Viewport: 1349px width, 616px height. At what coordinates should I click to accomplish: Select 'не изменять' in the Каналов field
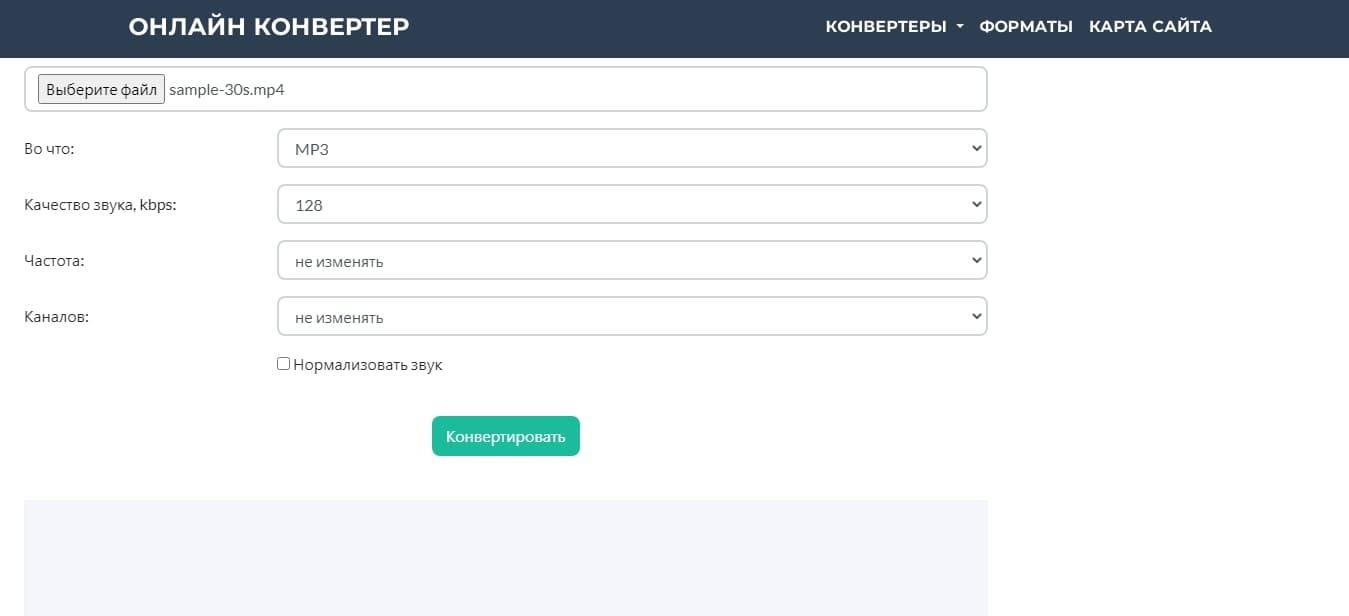(632, 315)
